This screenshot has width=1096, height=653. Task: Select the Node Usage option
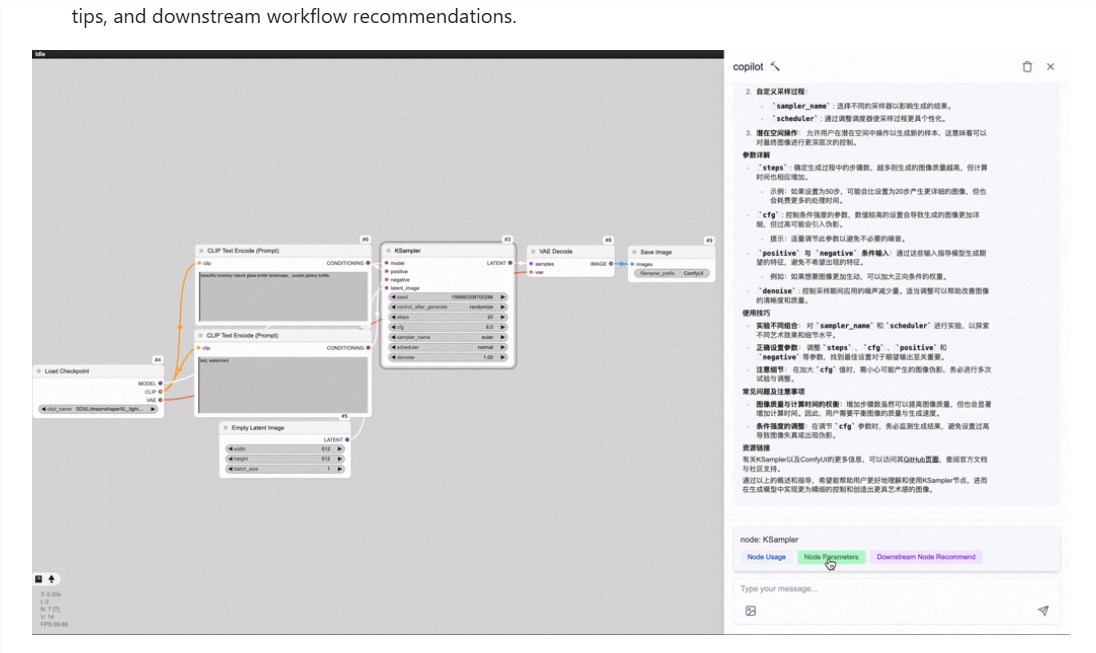766,557
